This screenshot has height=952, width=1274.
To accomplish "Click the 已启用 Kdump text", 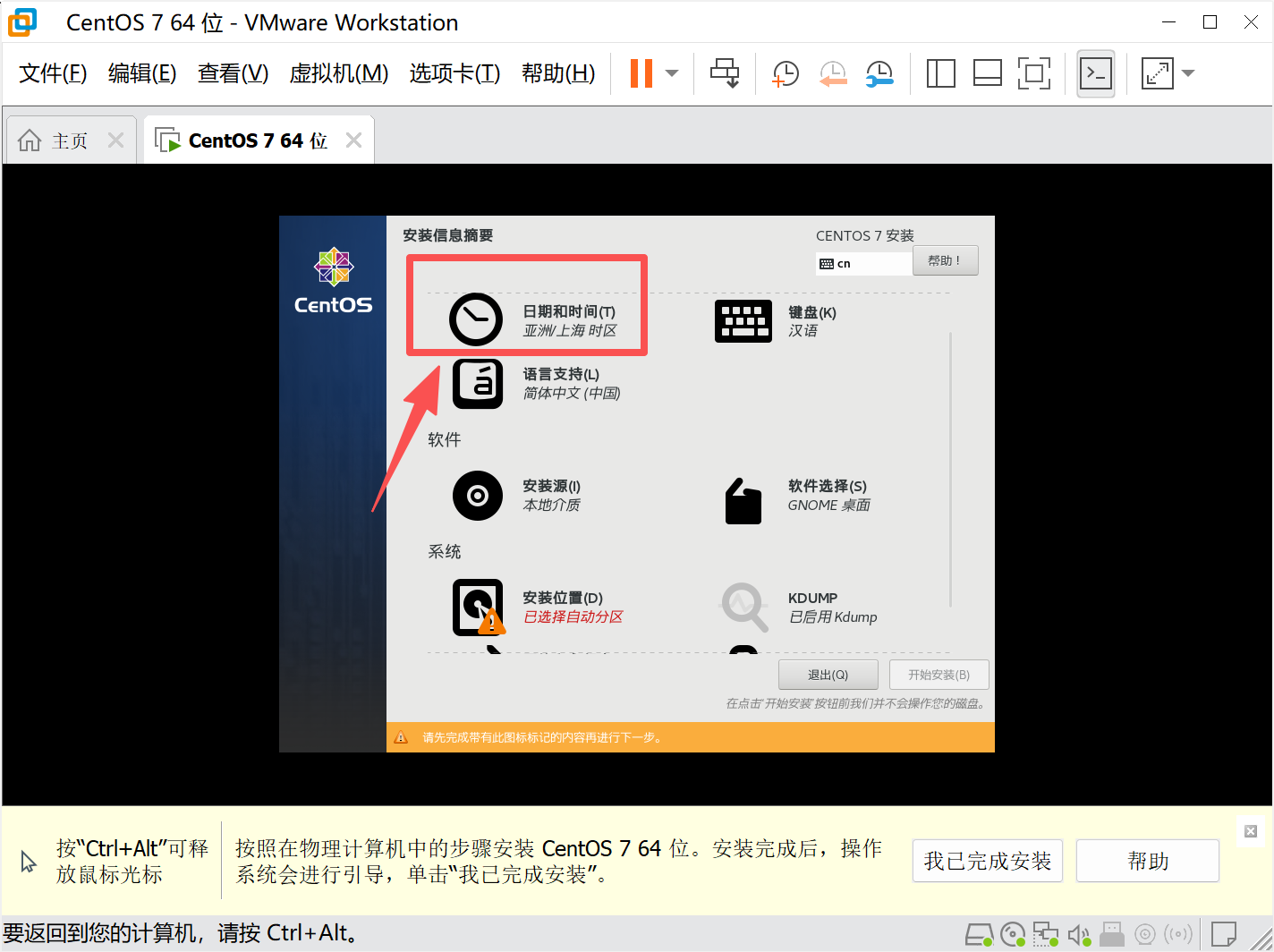I will click(833, 617).
